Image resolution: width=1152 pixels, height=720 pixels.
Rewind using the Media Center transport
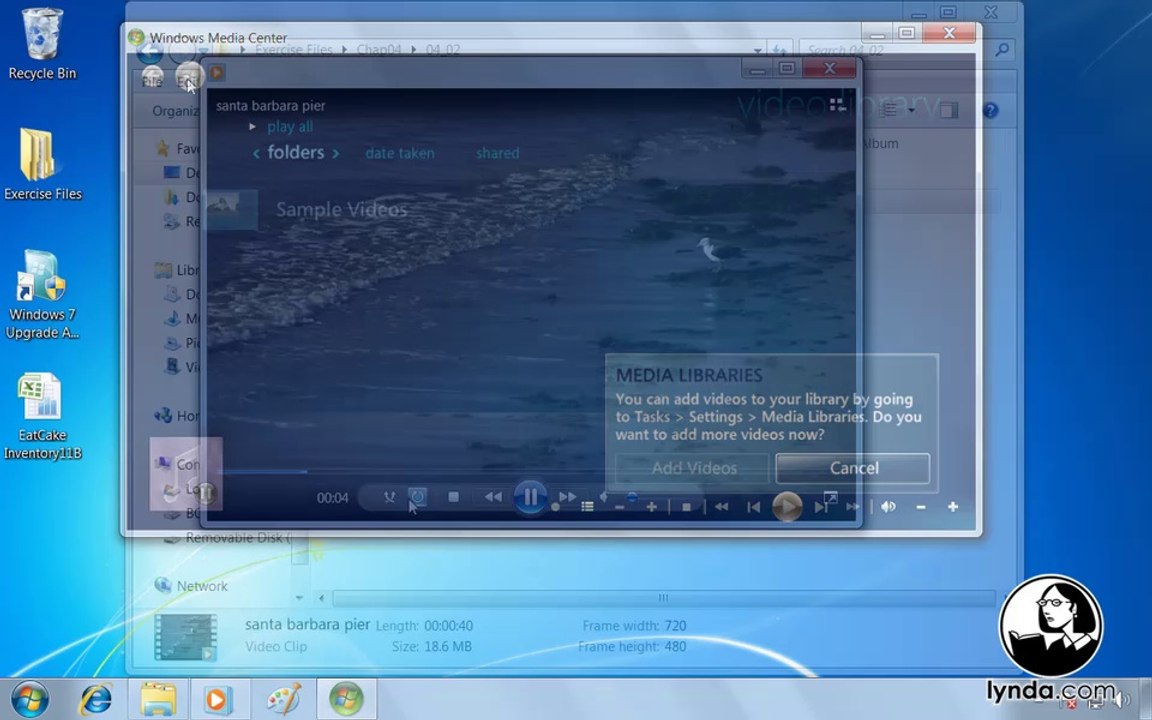(x=721, y=507)
